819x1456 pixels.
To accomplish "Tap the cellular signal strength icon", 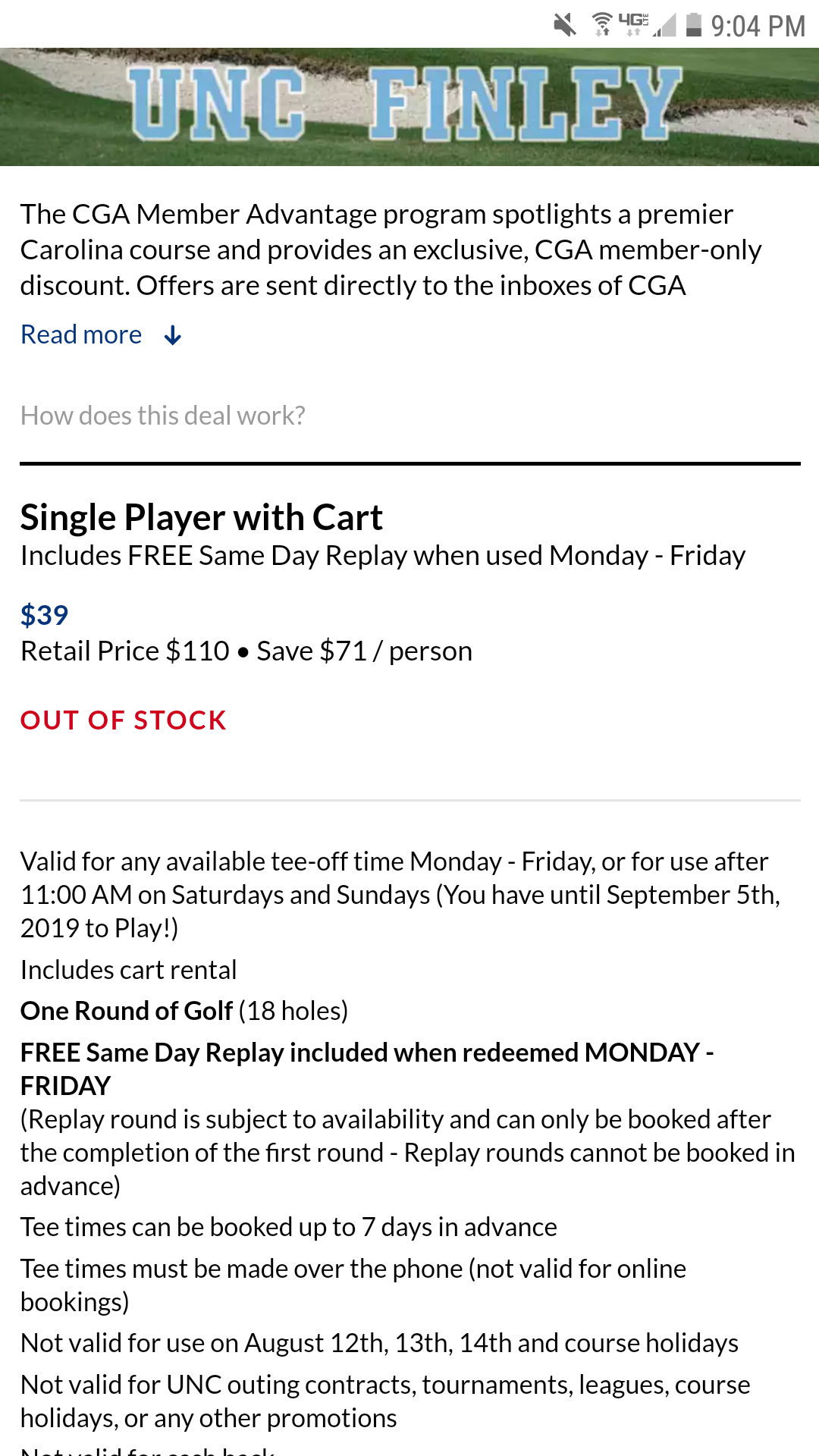I will [664, 25].
